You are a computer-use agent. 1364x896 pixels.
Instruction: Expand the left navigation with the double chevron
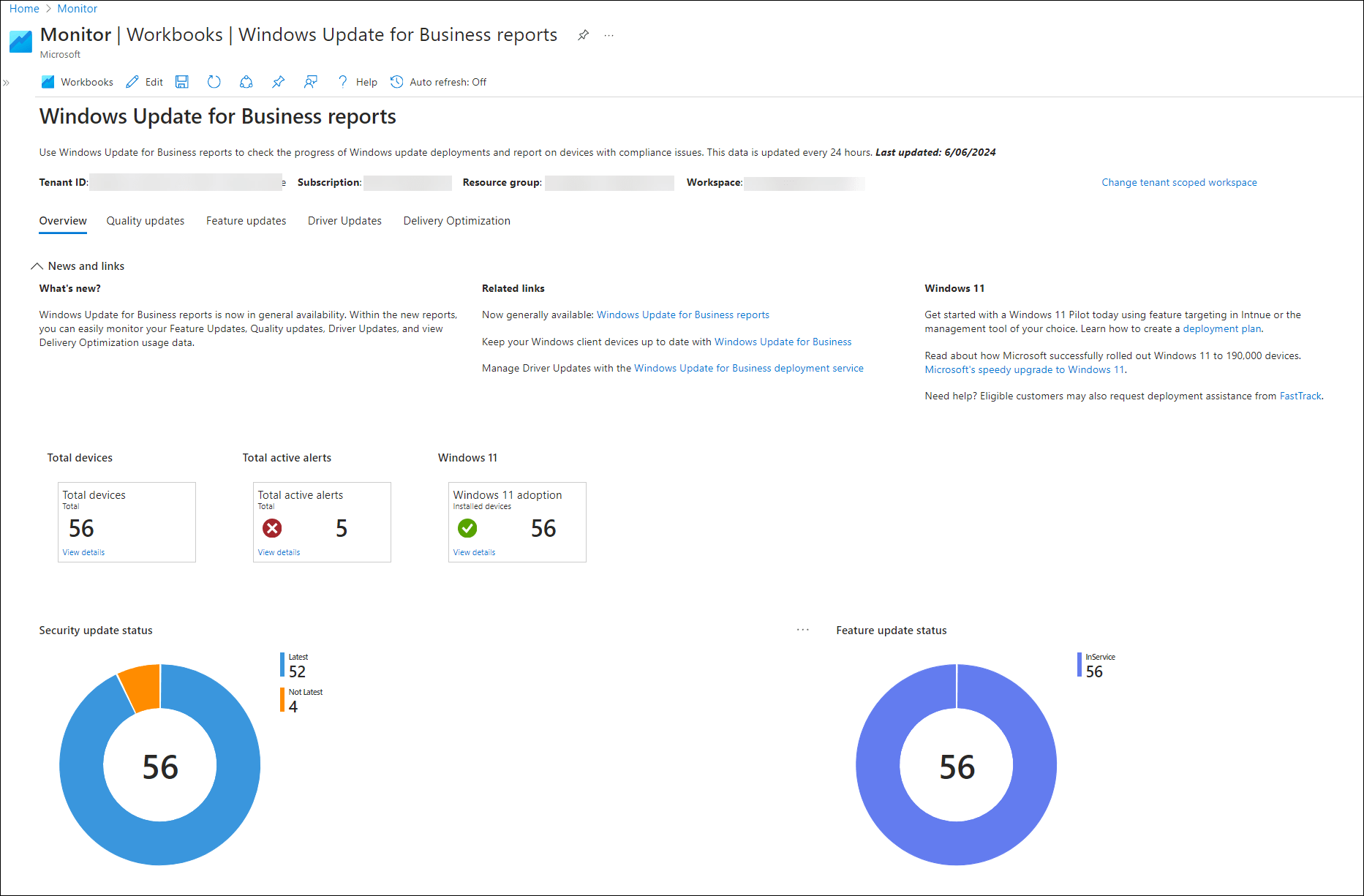click(6, 83)
